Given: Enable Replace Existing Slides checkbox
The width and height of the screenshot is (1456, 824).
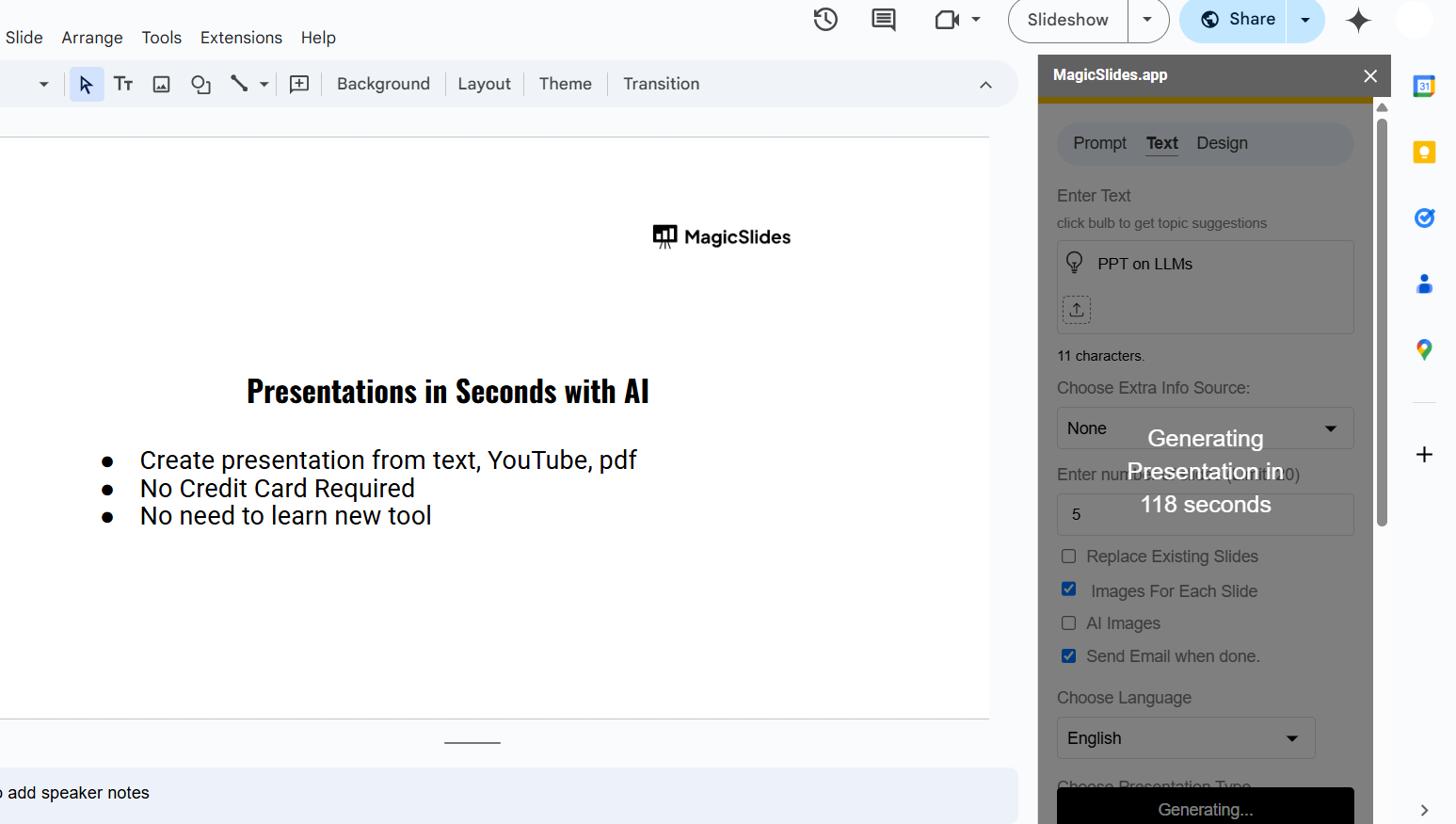Looking at the screenshot, I should [x=1069, y=557].
